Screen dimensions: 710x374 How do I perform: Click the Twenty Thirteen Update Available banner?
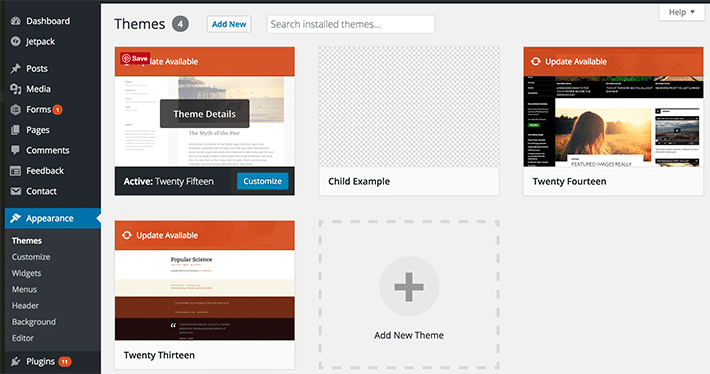click(205, 235)
